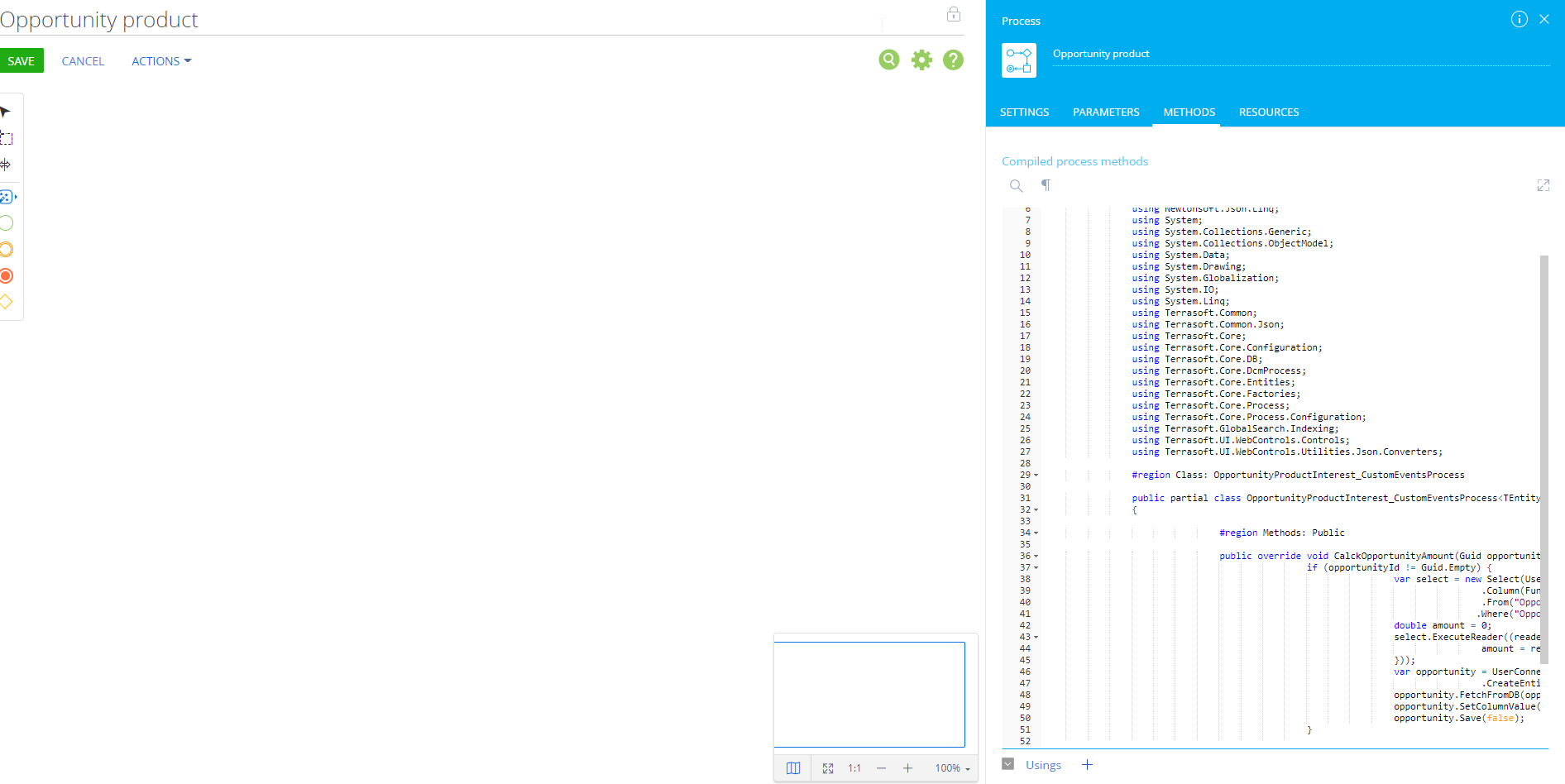Image resolution: width=1565 pixels, height=784 pixels.
Task: Pick the orange intermediate event circle
Action: click(x=6, y=249)
